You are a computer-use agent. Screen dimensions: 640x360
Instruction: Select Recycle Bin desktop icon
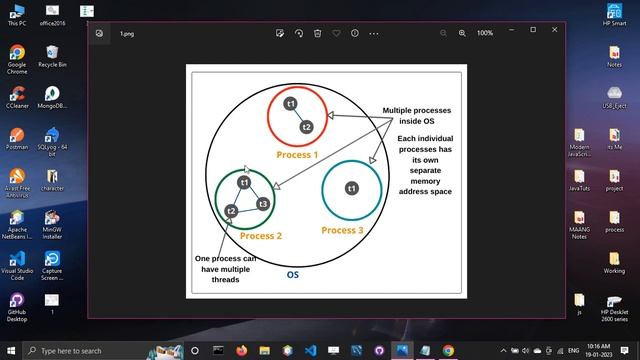52,56
